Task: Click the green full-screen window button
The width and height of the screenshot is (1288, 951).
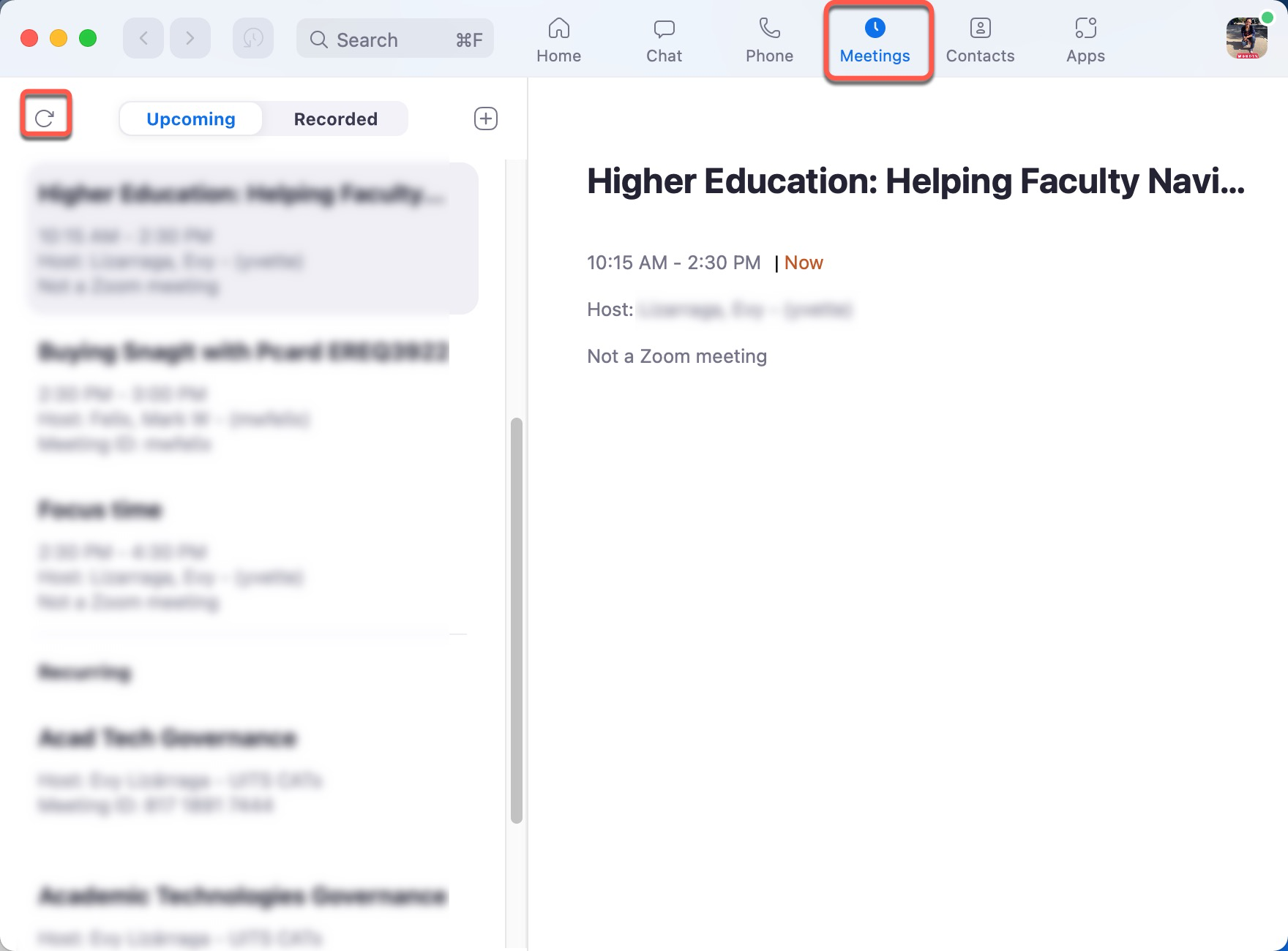Action: click(x=88, y=38)
